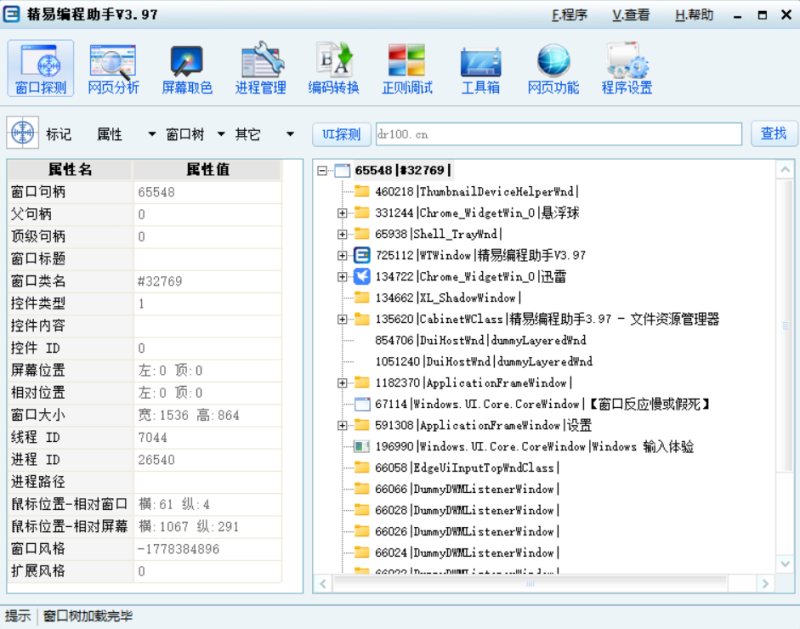Select the 66058 EdgeUiInputTopWndClass row
This screenshot has height=629, width=800.
pos(467,468)
